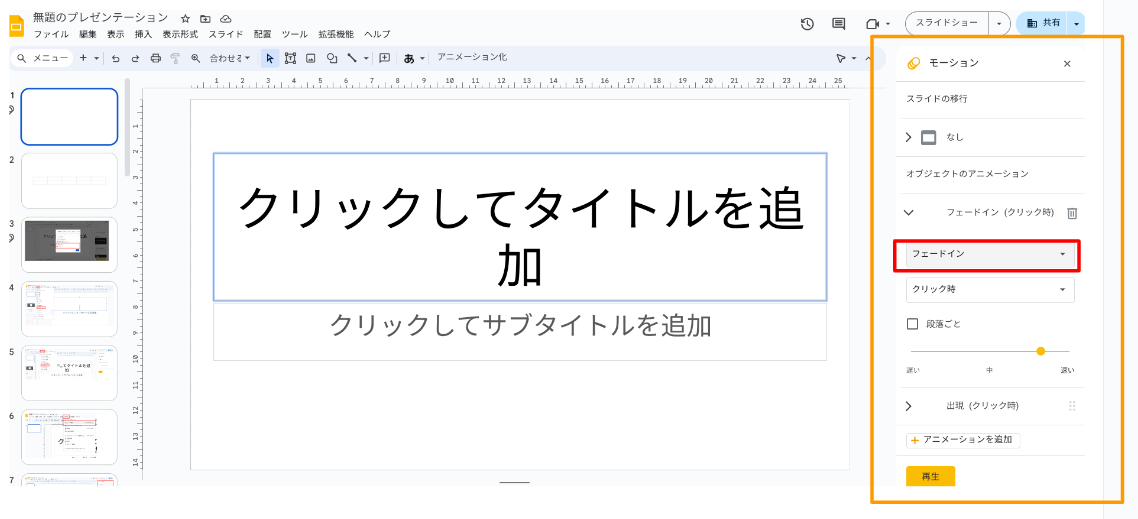Screen dimensions: 1138x519
Task: Click the pointer mode icon in toolbar
Action: click(x=841, y=58)
